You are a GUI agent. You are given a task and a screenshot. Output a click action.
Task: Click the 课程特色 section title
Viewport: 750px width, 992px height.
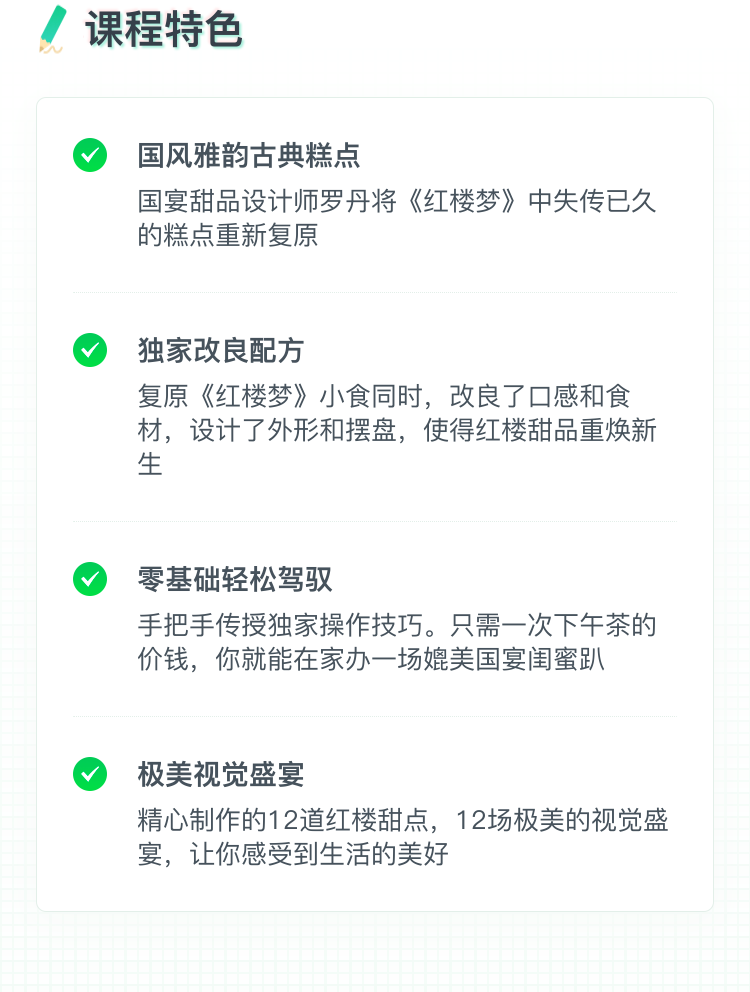pyautogui.click(x=164, y=29)
